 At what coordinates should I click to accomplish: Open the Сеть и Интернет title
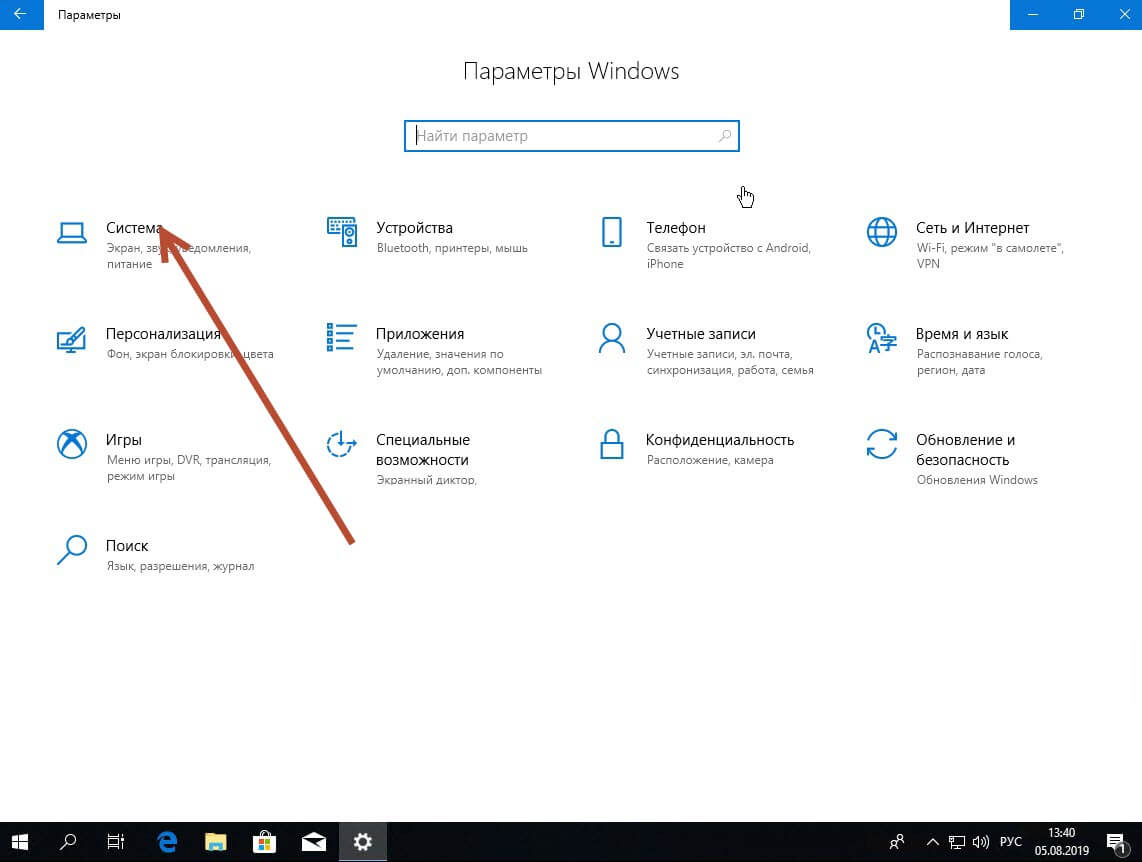tap(972, 228)
